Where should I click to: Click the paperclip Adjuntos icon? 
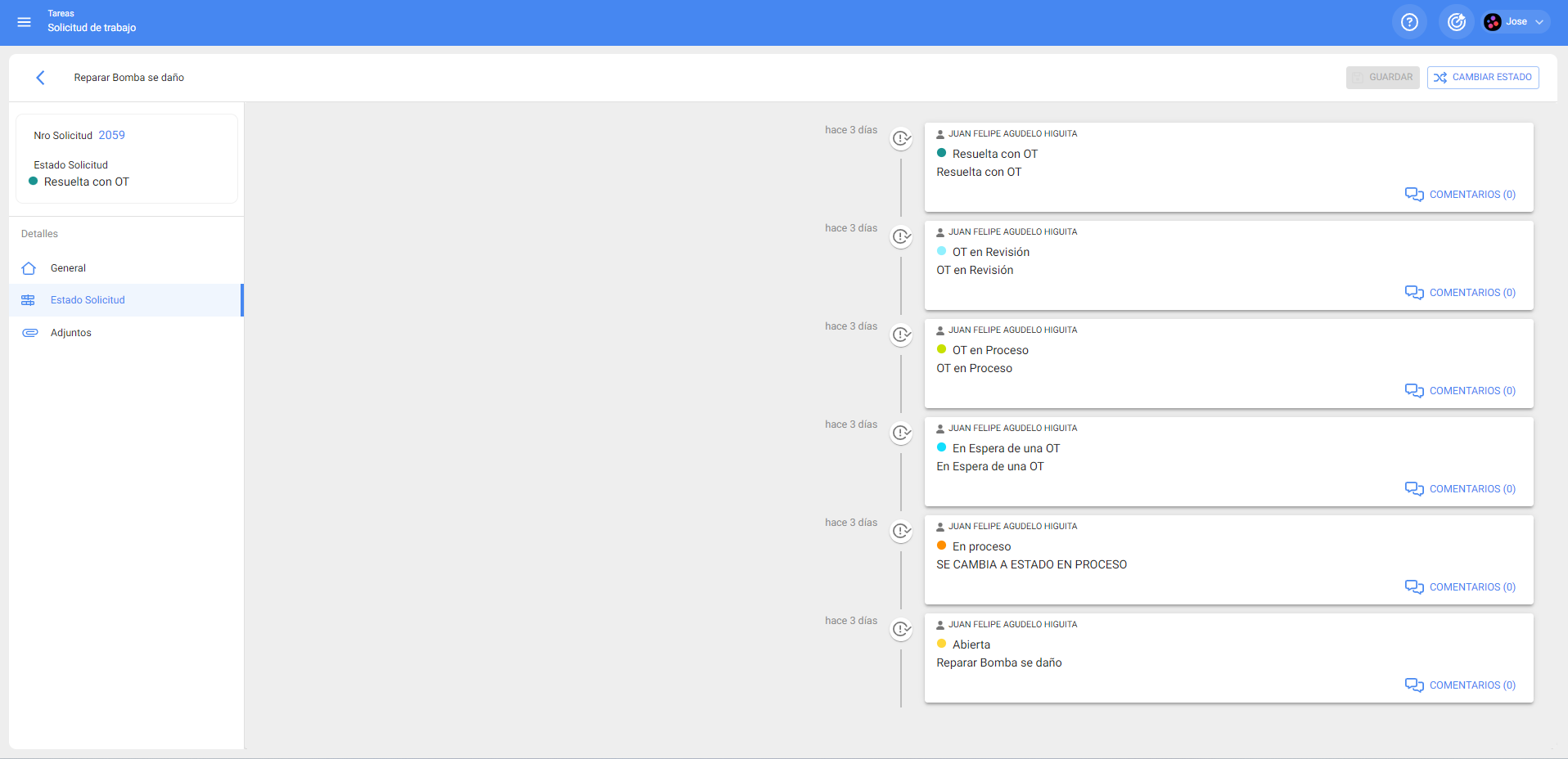(29, 333)
